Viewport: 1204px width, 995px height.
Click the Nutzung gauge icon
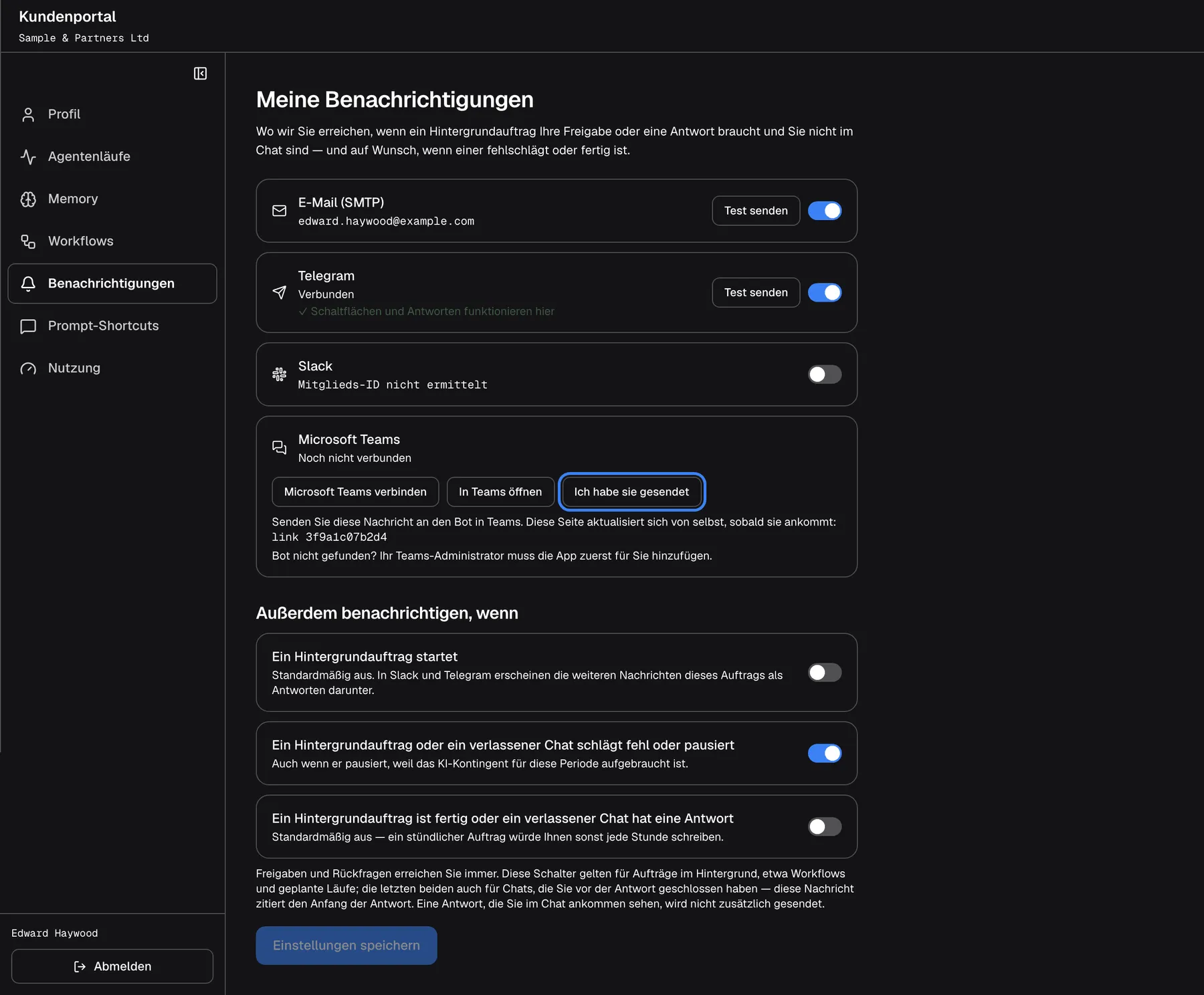(28, 368)
